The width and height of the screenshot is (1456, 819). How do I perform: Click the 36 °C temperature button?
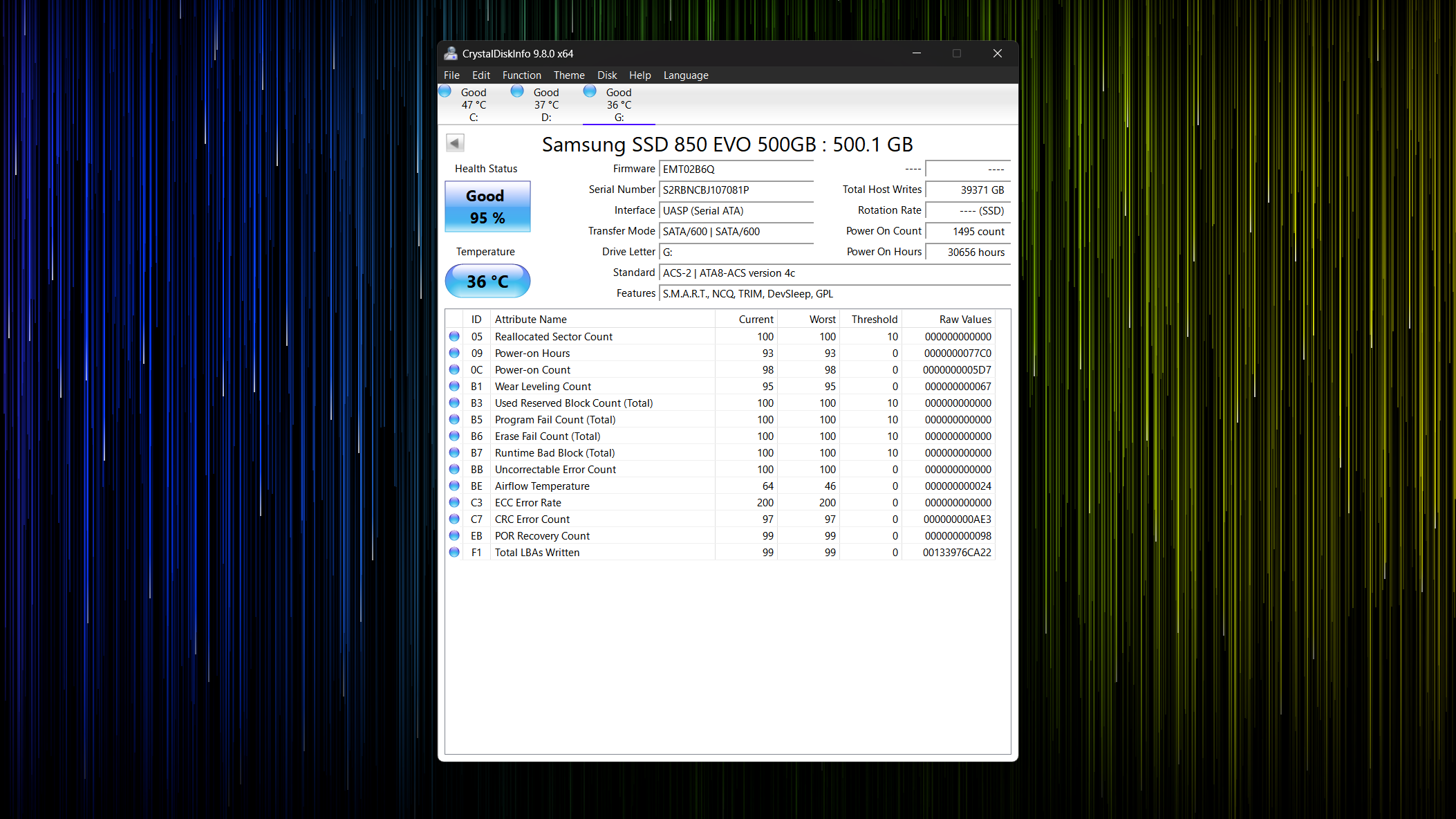487,281
